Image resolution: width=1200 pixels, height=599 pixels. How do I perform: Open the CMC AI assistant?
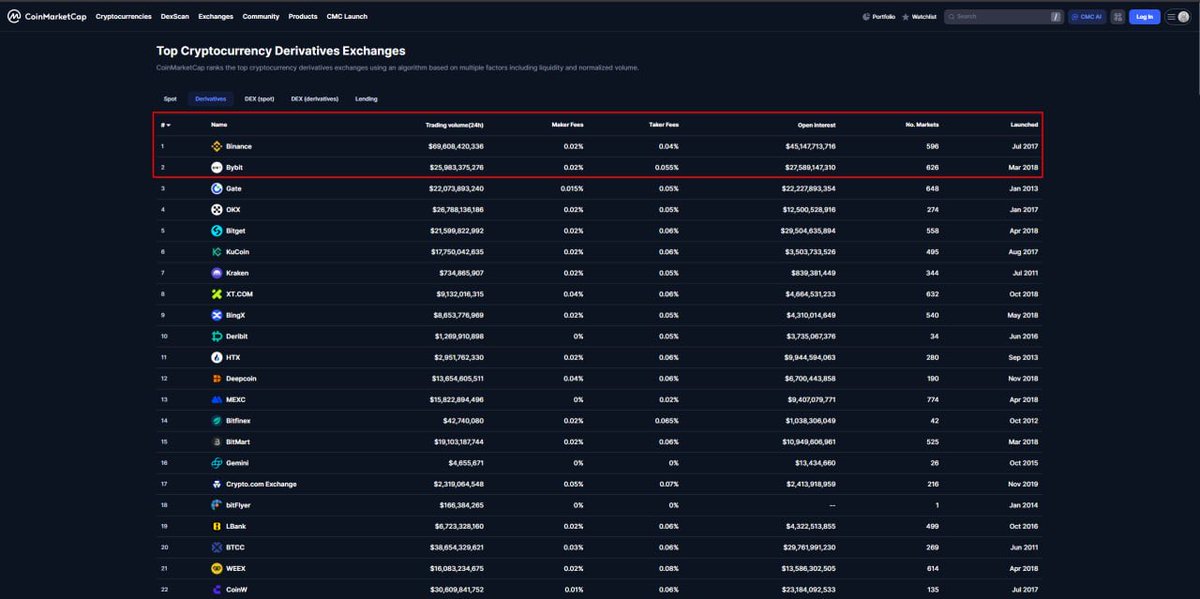tap(1087, 17)
